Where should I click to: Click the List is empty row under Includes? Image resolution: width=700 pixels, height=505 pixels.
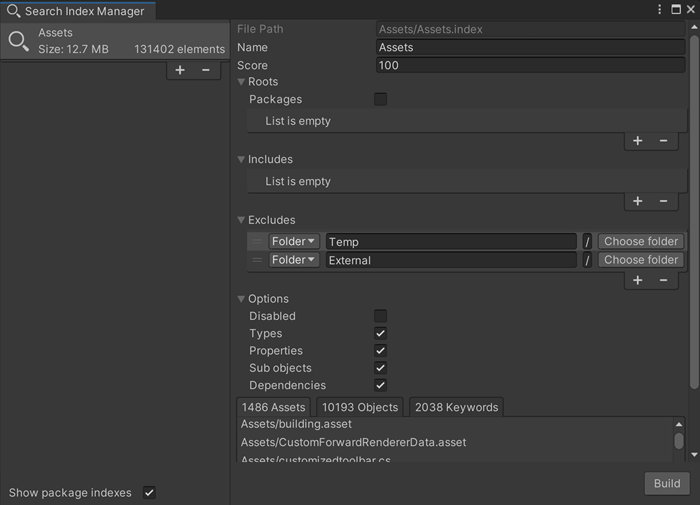coord(467,181)
